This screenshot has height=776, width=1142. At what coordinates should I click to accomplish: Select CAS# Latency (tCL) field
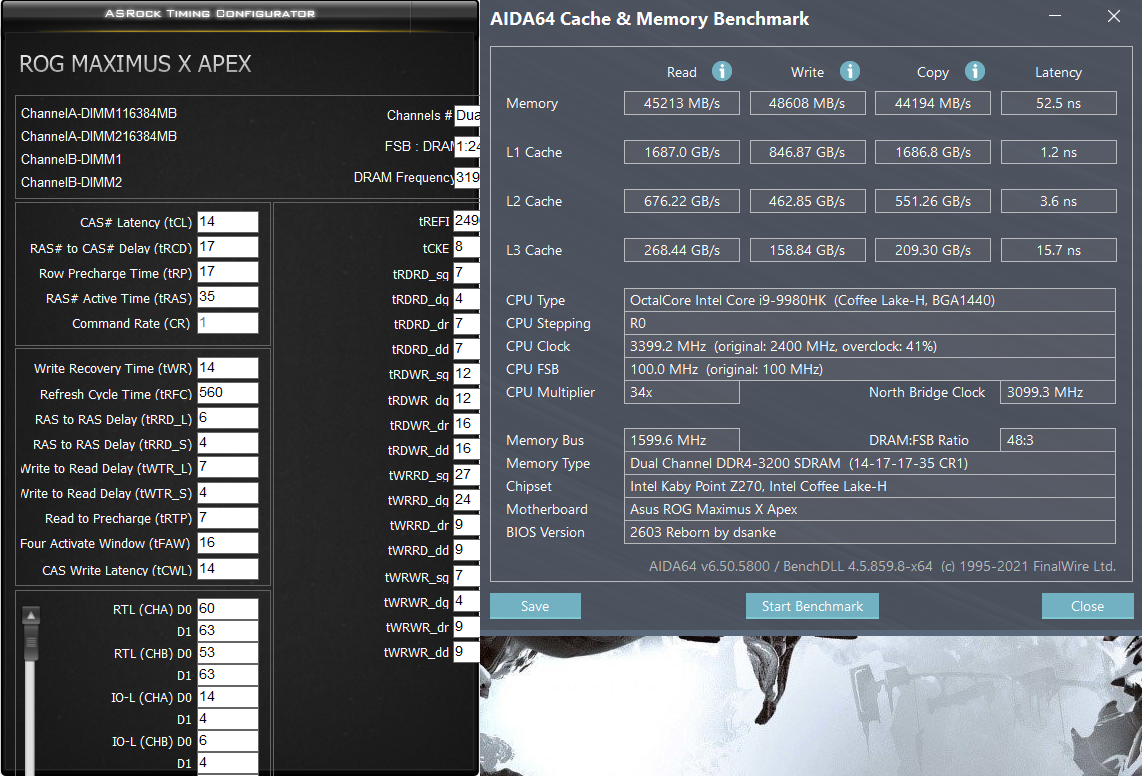click(x=228, y=222)
